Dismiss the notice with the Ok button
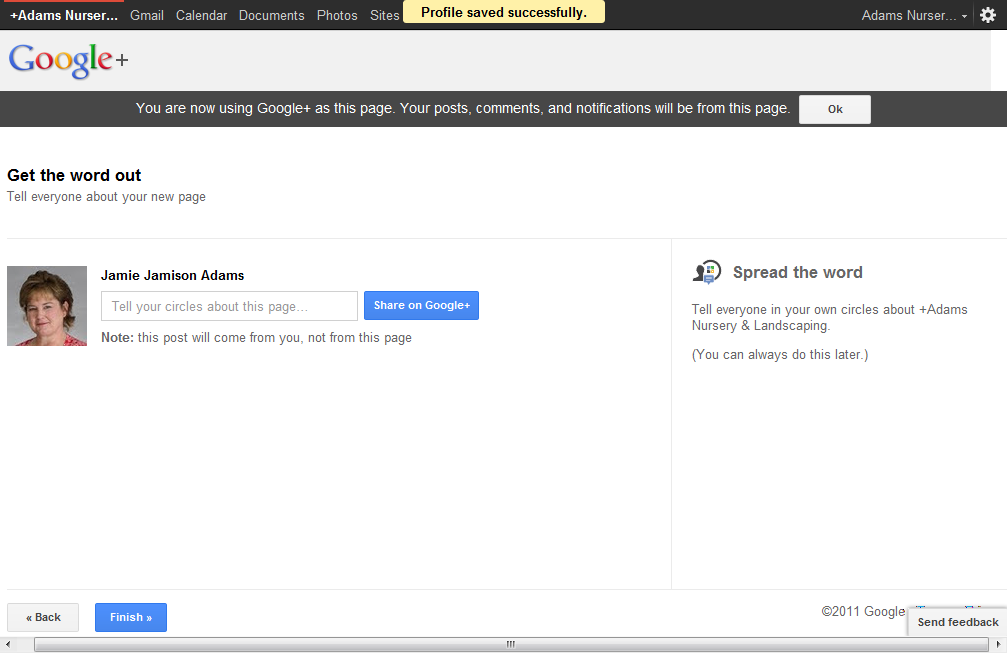Image resolution: width=1007 pixels, height=653 pixels. pos(835,109)
